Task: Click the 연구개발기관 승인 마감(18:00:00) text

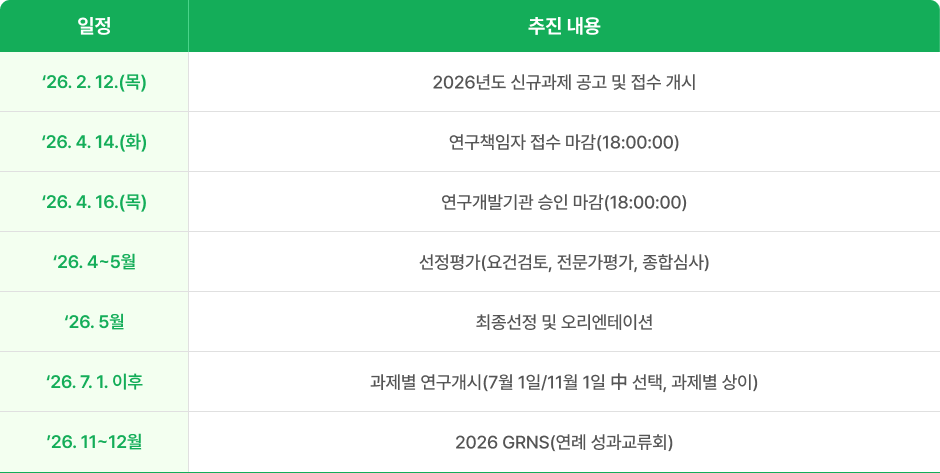Action: pos(564,202)
